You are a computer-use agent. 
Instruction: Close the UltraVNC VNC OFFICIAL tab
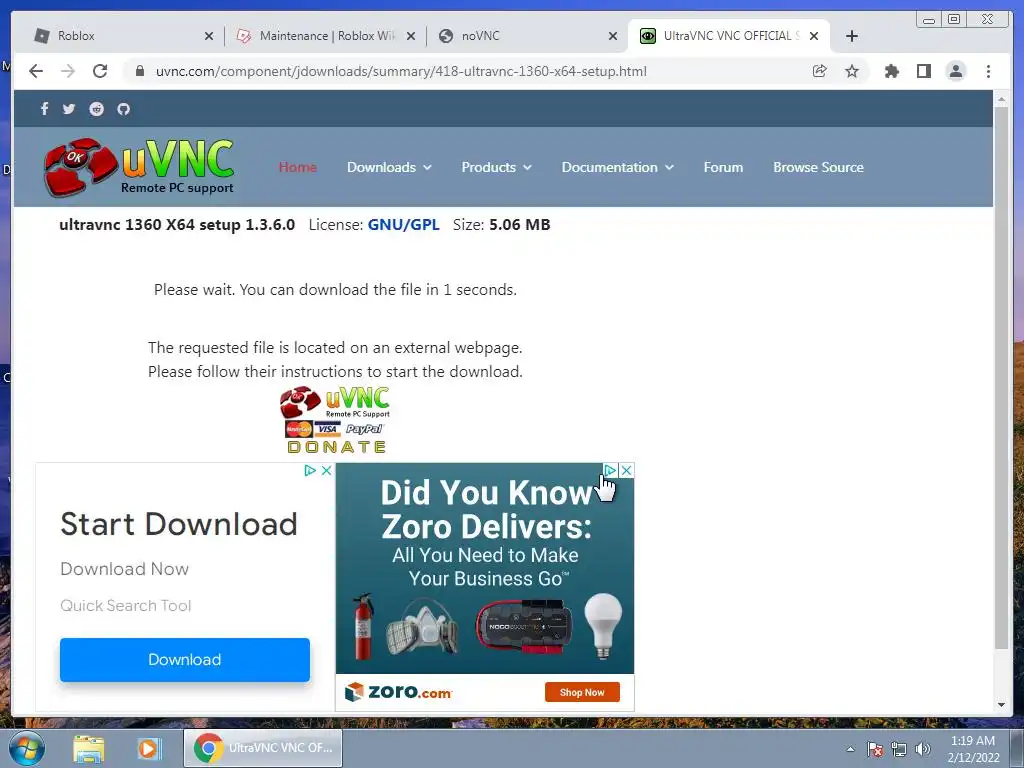point(814,36)
